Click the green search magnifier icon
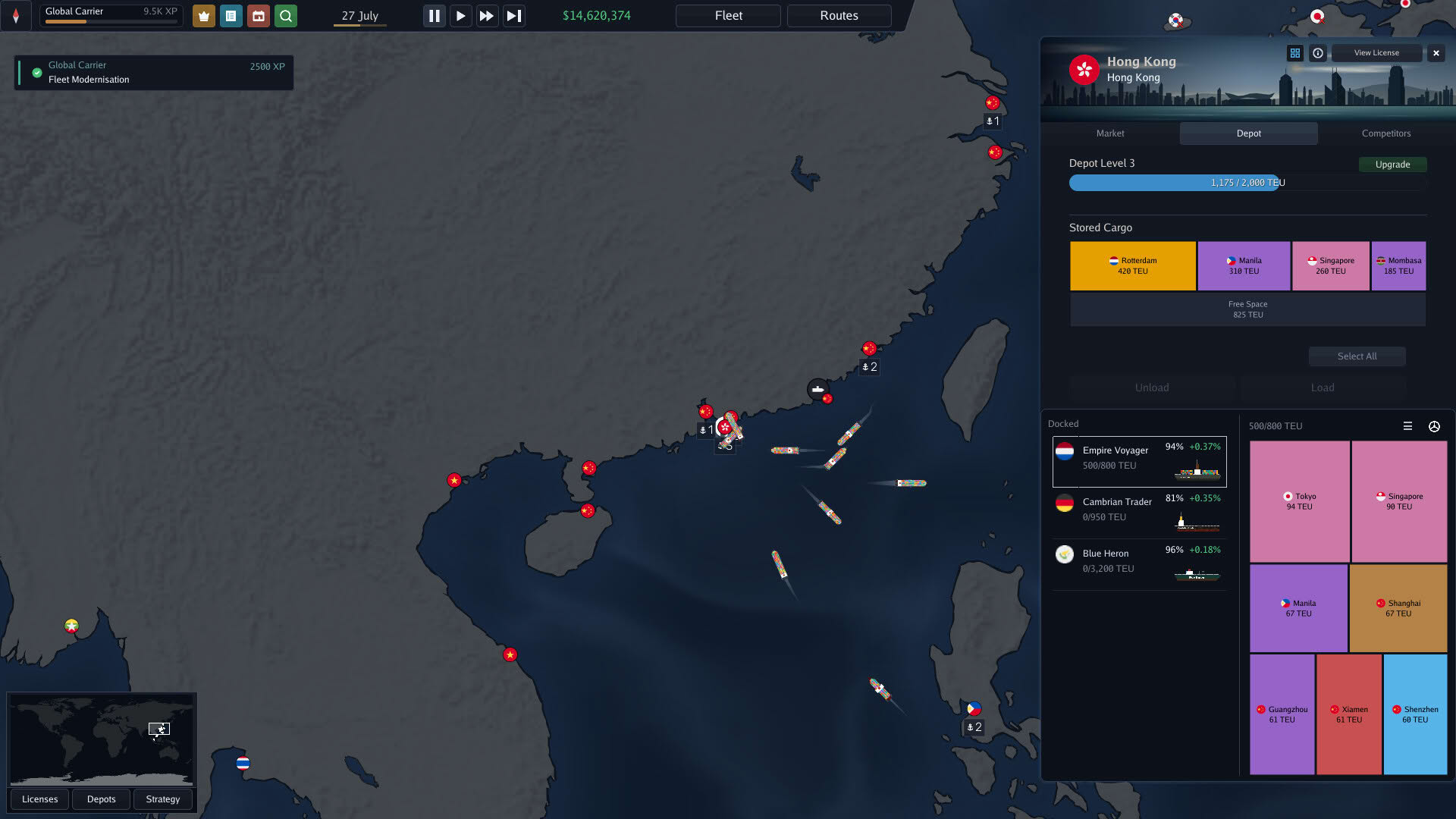 pos(286,16)
